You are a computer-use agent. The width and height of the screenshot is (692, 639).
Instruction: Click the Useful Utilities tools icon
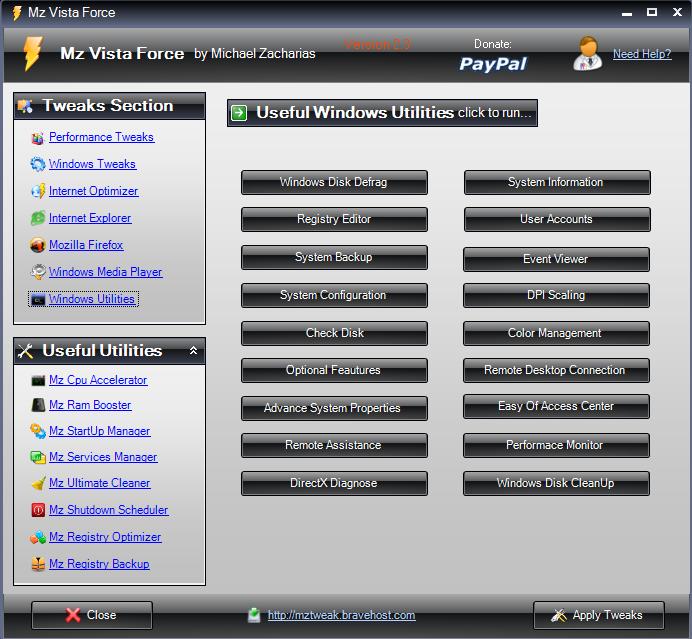click(25, 351)
